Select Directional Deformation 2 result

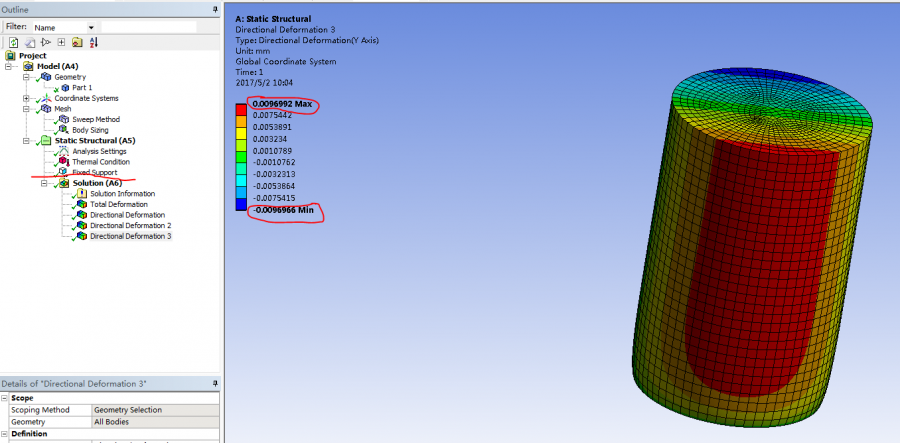click(x=131, y=226)
